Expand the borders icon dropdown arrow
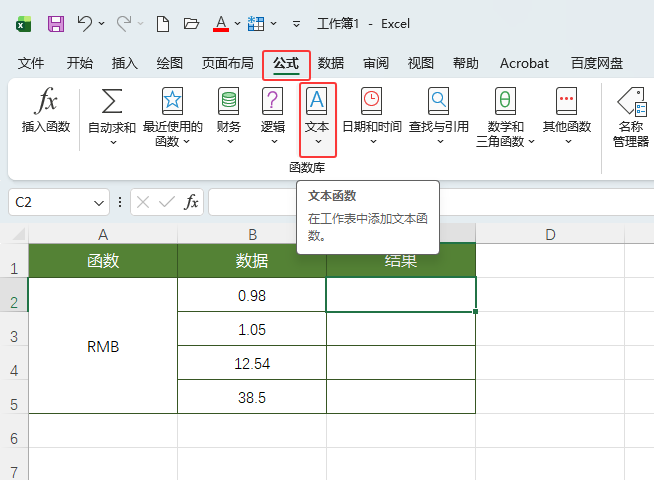Viewport: 654px width, 480px height. 274,24
